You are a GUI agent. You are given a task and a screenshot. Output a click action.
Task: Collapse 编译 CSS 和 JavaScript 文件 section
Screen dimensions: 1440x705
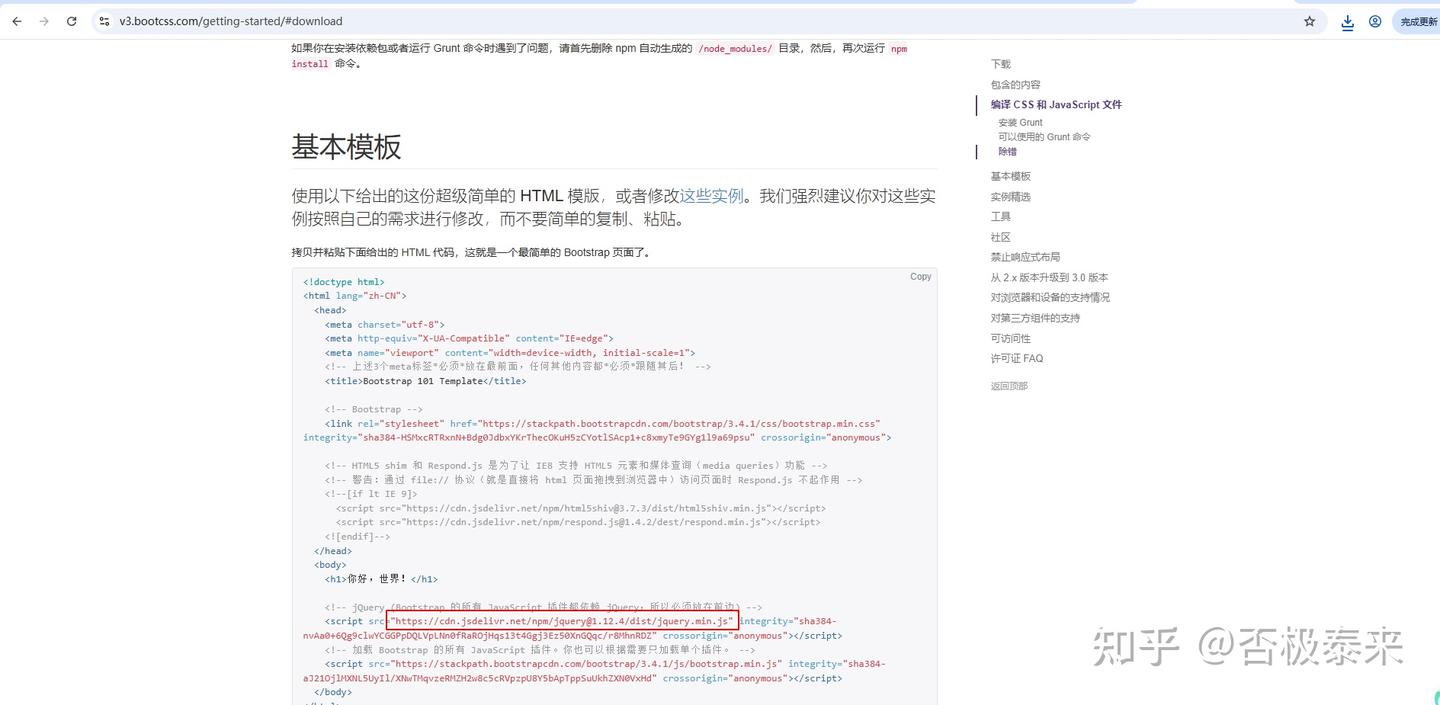coord(1056,104)
